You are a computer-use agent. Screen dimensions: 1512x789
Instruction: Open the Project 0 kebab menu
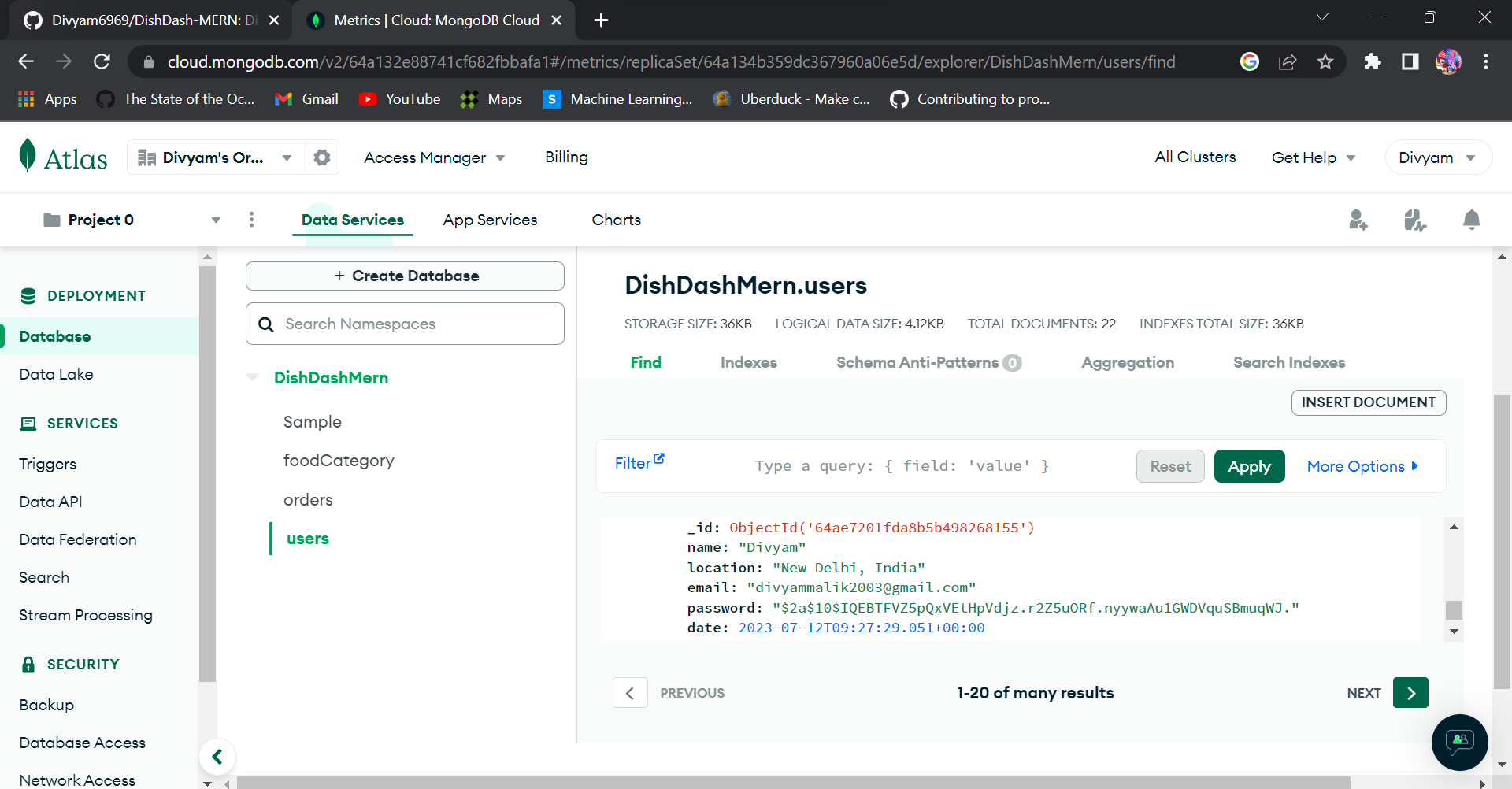click(x=251, y=220)
